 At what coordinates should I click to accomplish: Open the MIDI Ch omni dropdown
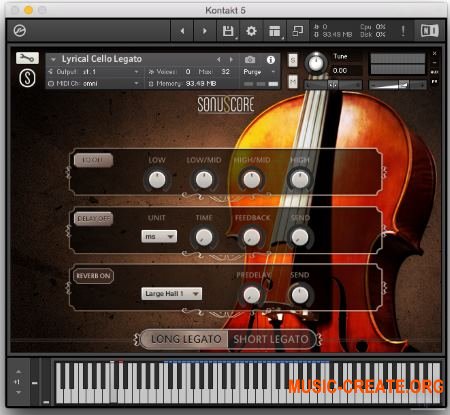[94, 83]
